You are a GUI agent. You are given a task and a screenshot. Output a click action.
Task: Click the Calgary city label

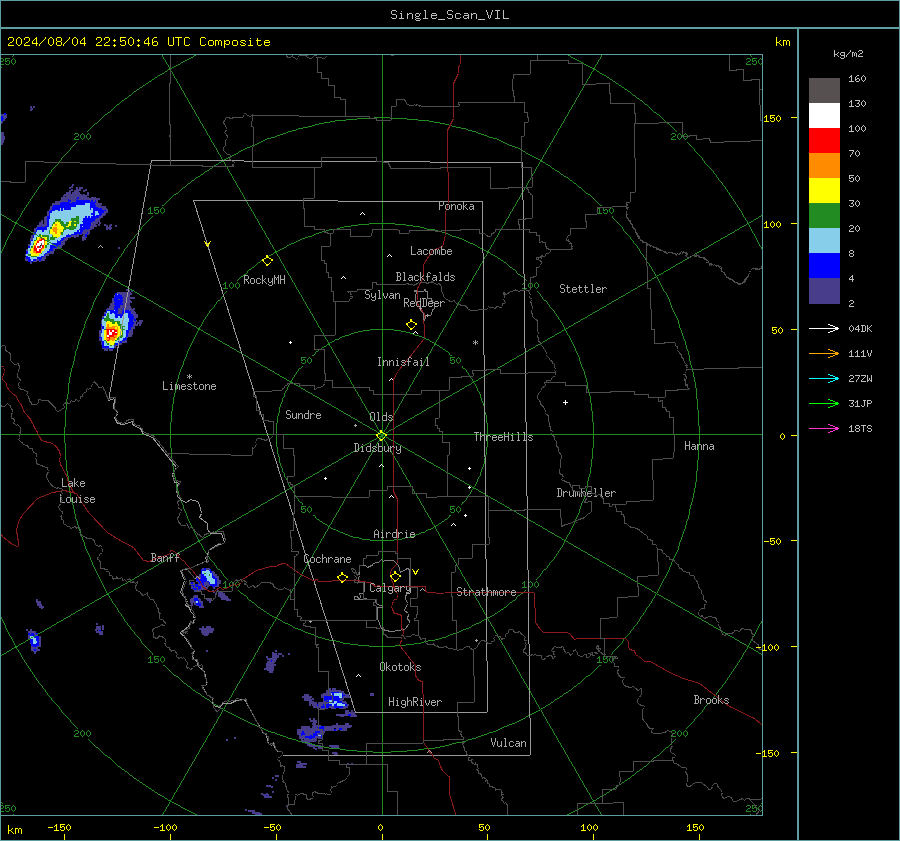[x=390, y=588]
